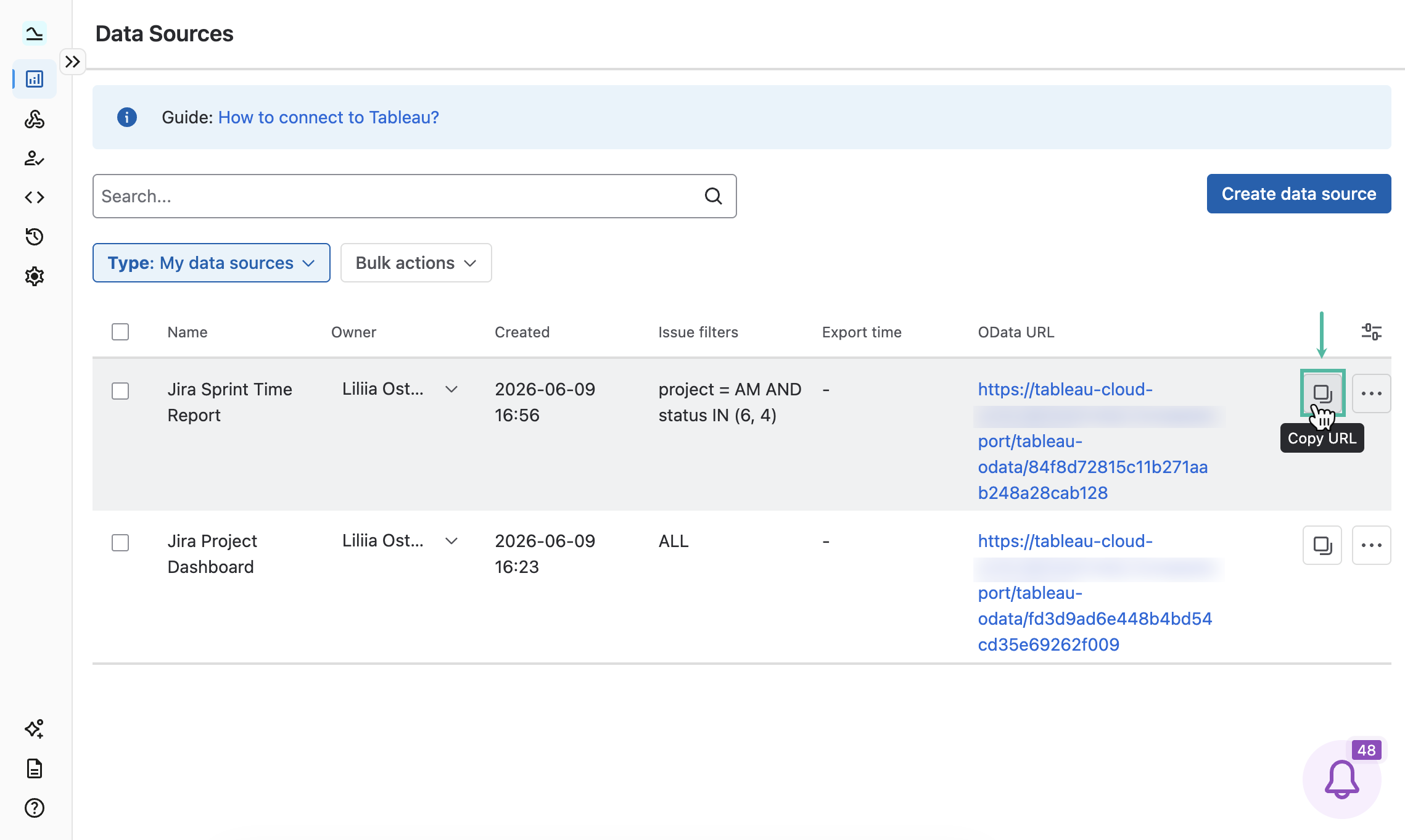The width and height of the screenshot is (1405, 840).
Task: Click the info icon in guide banner
Action: [127, 117]
